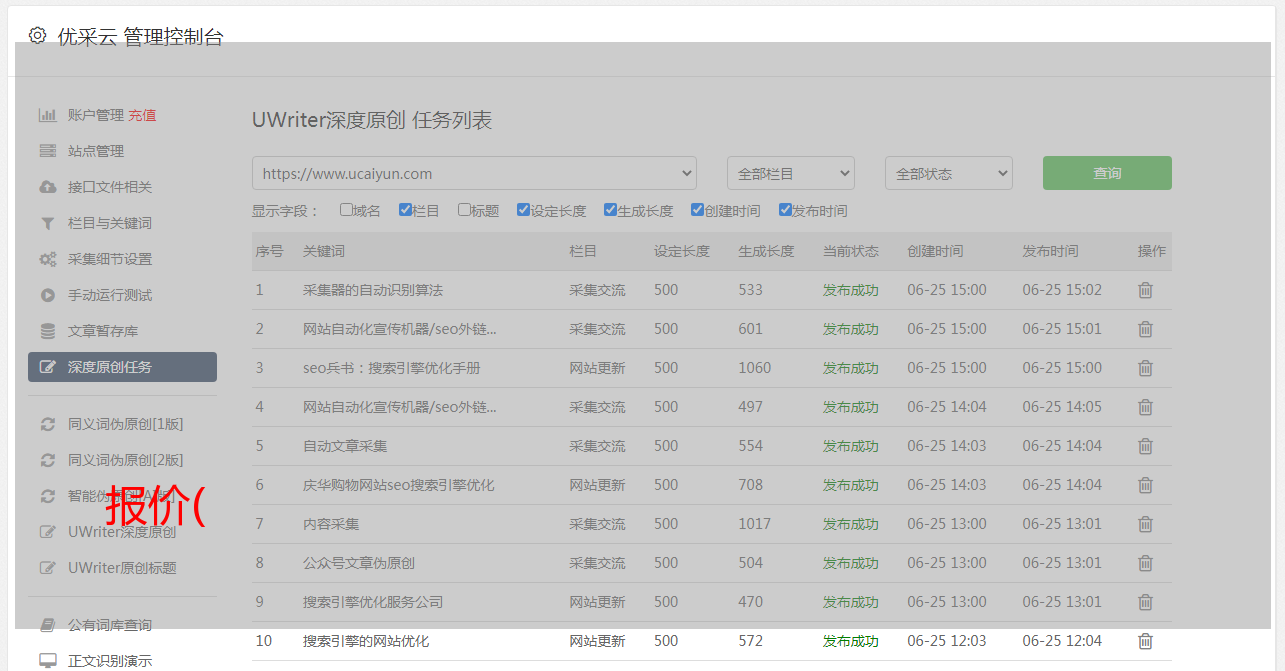Viewport: 1285px width, 671px height.
Task: Click the database icon beside 文章暂存库
Action: click(47, 331)
